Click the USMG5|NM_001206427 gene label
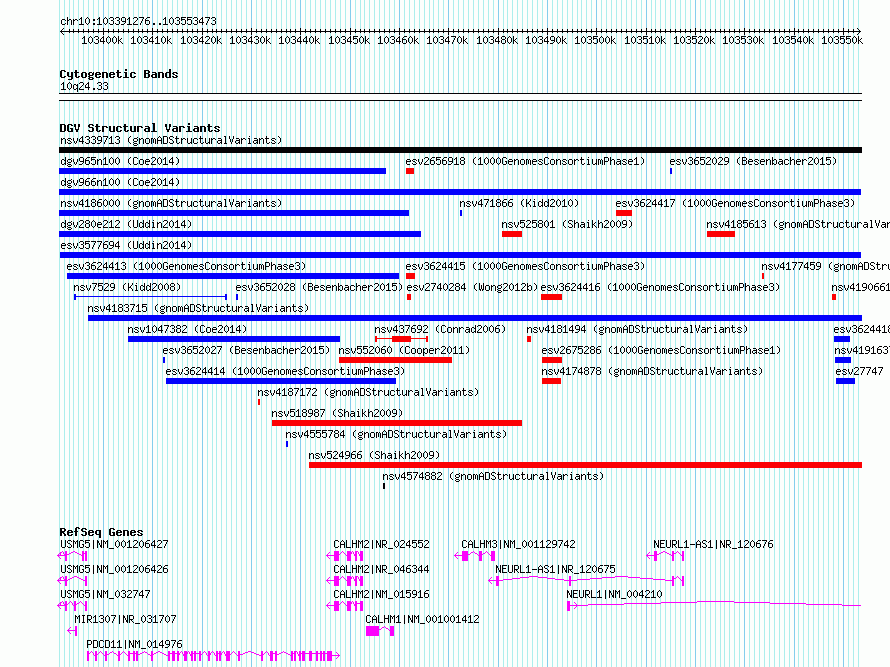The image size is (890, 667). (114, 544)
